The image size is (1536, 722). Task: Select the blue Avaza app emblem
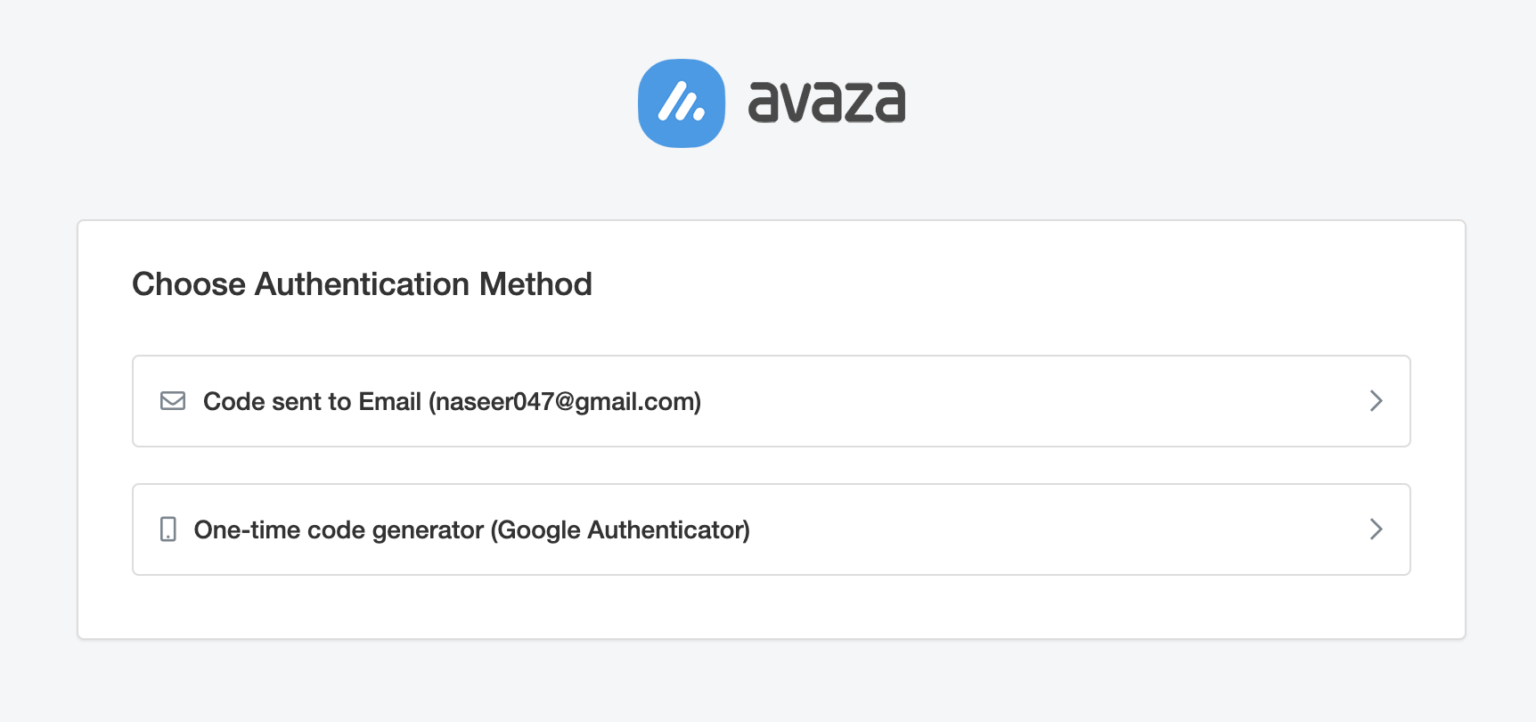click(682, 103)
